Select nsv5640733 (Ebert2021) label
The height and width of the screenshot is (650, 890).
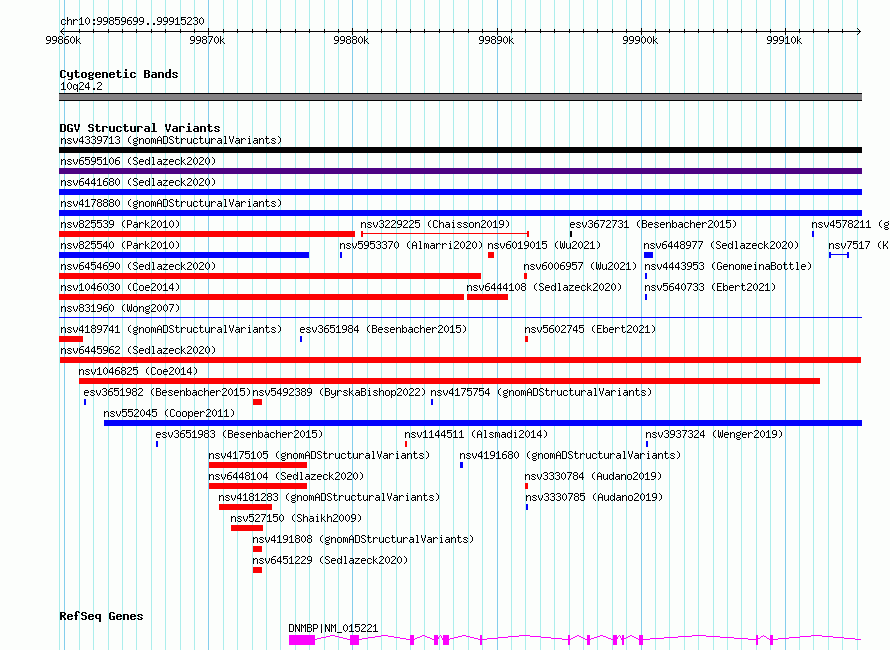click(x=710, y=287)
